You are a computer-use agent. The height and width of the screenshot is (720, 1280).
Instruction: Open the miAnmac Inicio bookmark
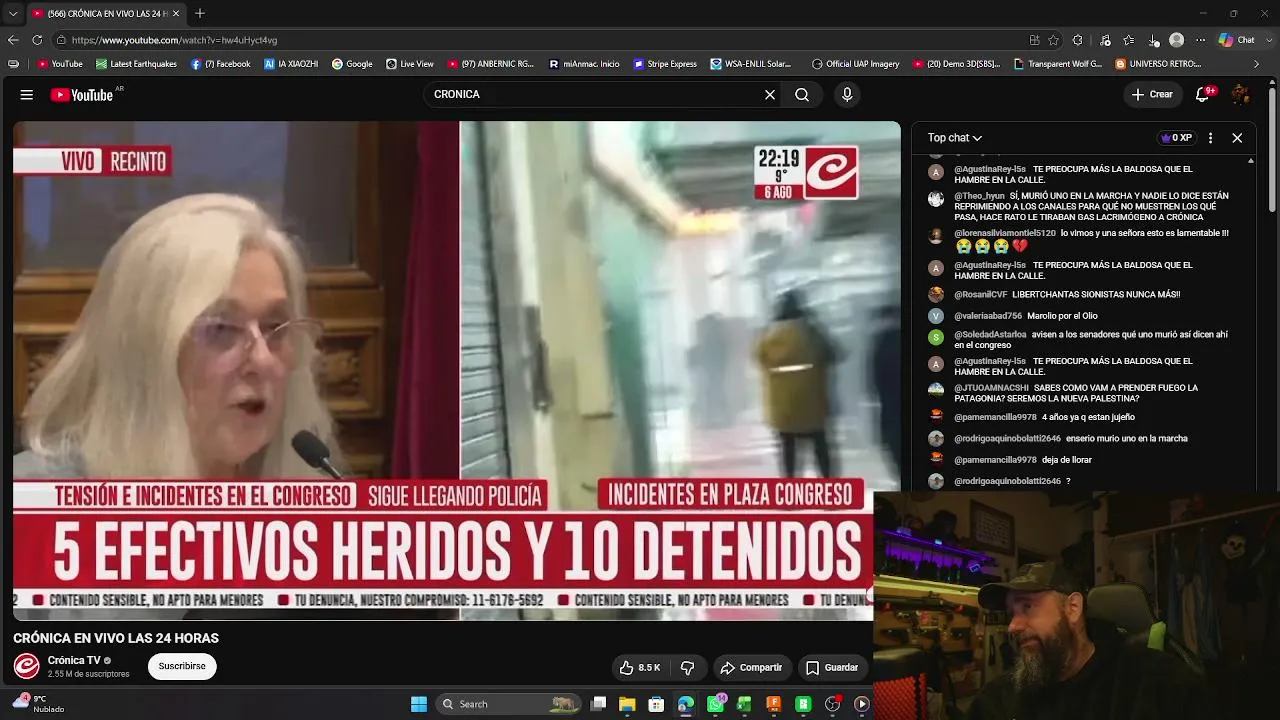click(x=585, y=64)
